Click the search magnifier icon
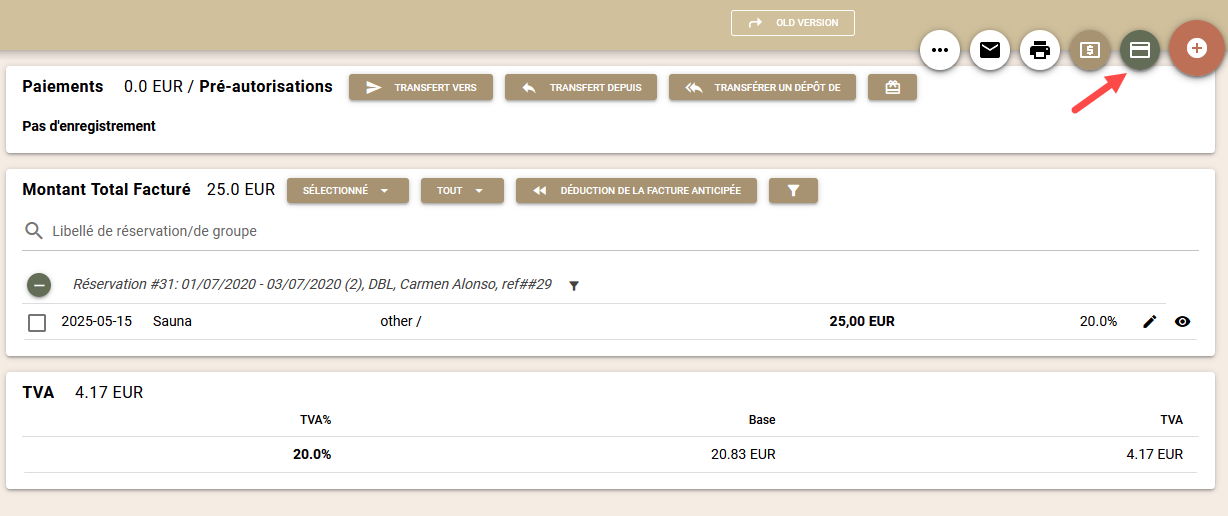 click(x=34, y=231)
